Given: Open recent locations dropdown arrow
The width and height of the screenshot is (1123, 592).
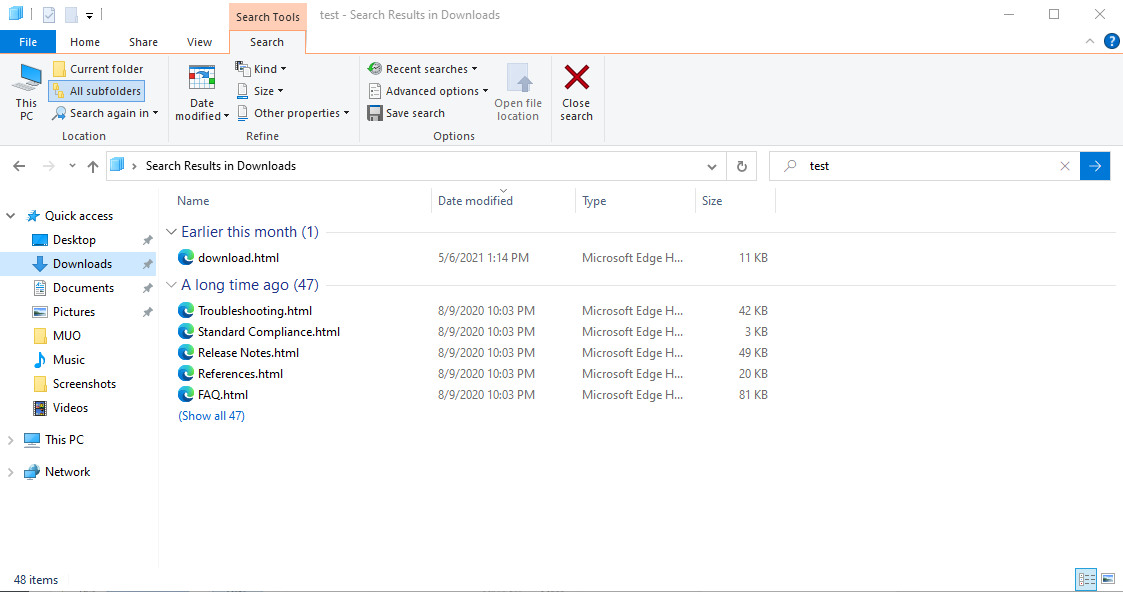Looking at the screenshot, I should click(72, 166).
